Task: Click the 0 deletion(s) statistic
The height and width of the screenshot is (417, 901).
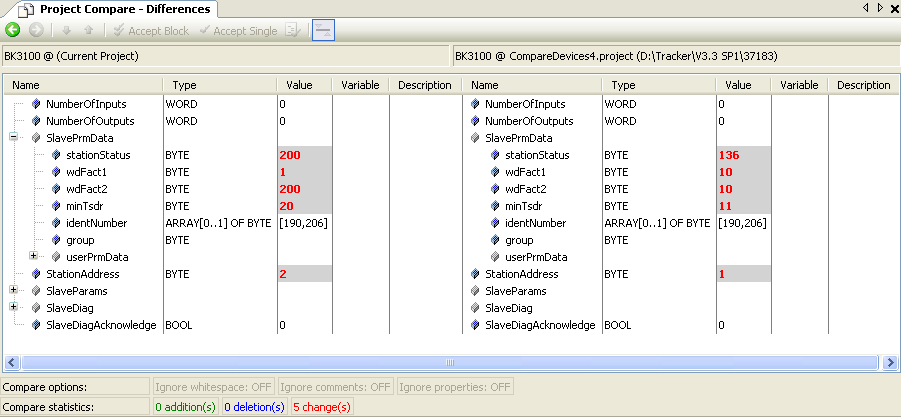Action: 254,407
